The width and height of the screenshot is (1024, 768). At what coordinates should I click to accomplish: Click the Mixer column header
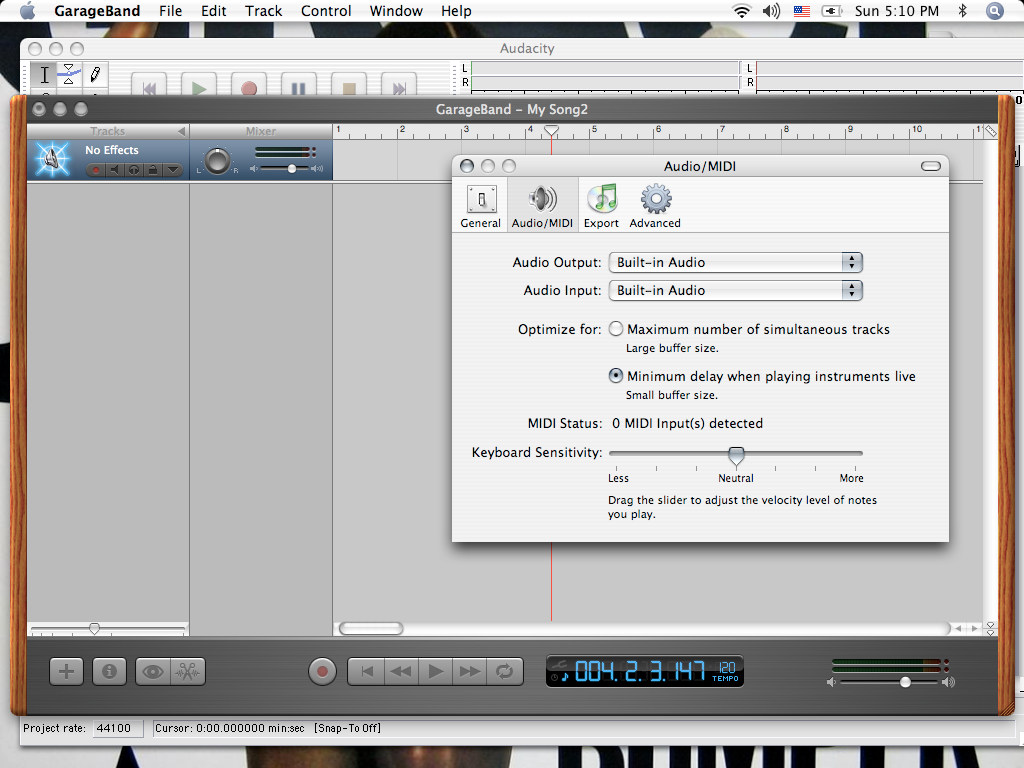click(x=261, y=131)
